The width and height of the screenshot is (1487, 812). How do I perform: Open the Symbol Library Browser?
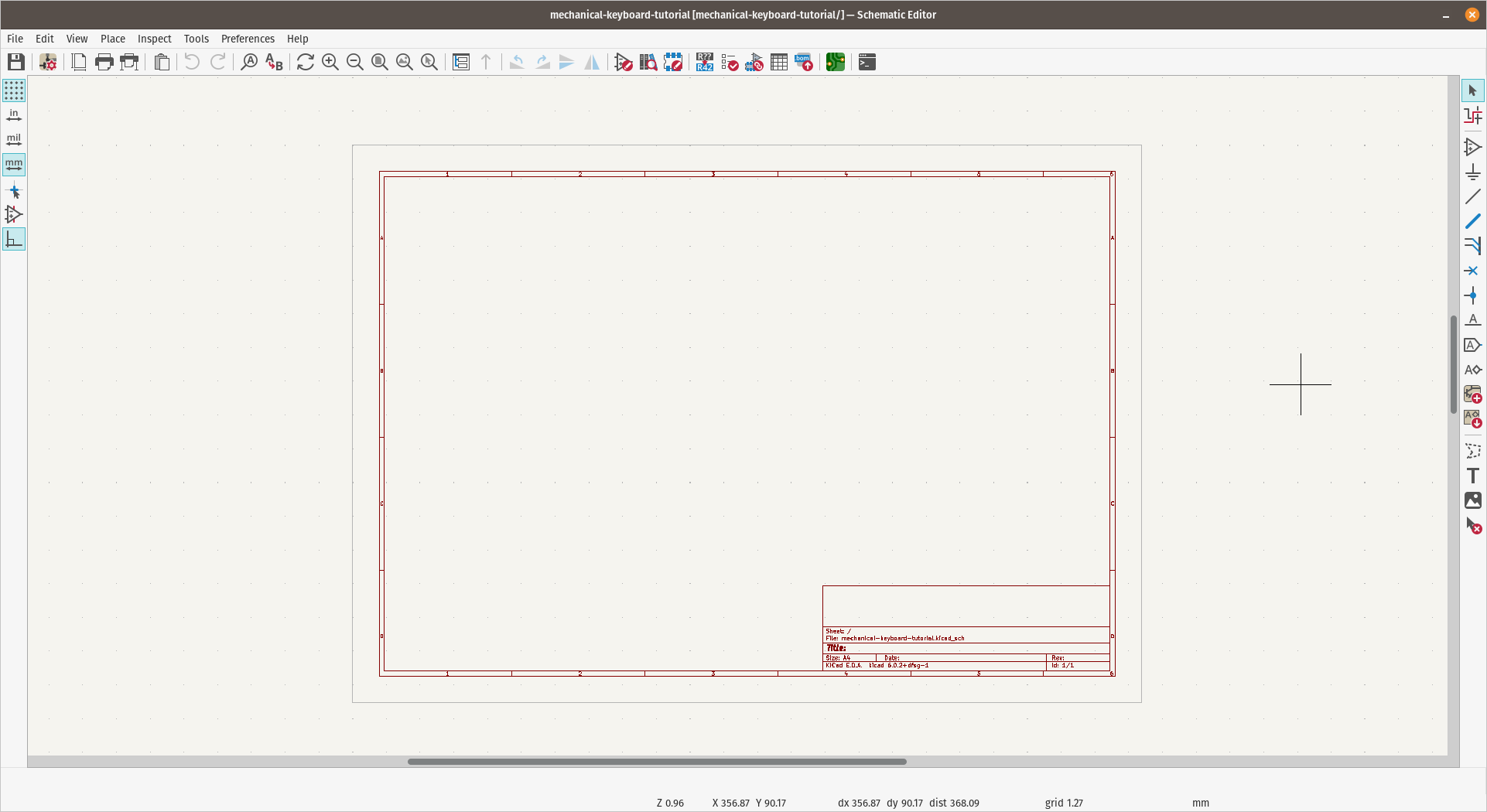click(x=648, y=62)
